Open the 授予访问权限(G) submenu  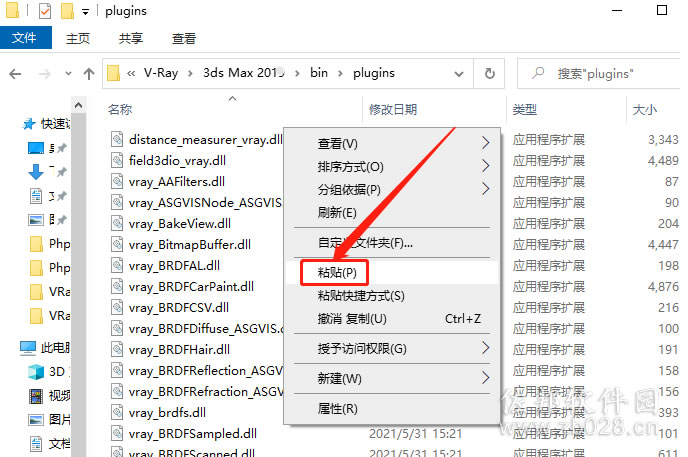click(392, 349)
